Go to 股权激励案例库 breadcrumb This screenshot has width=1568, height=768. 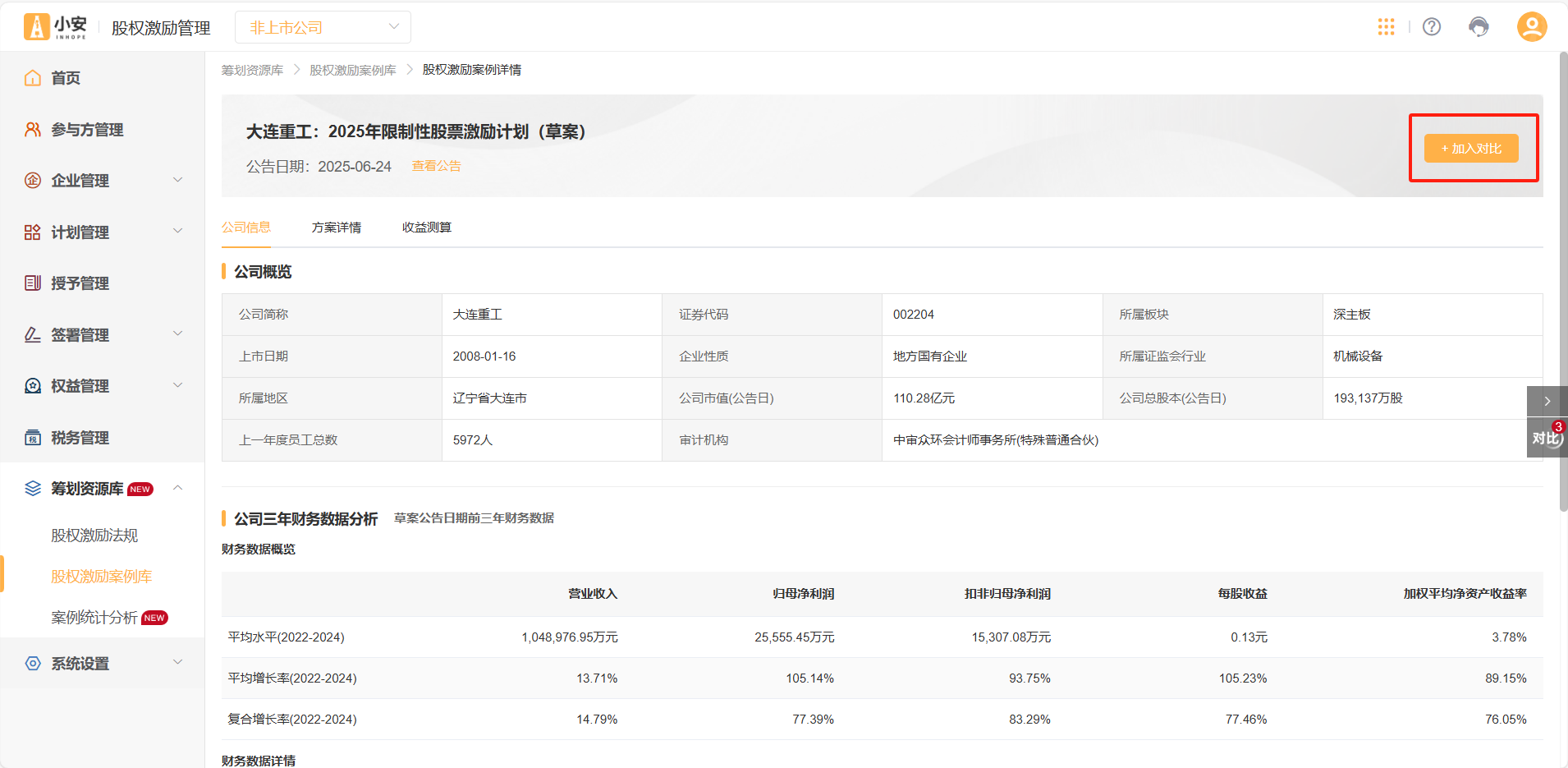coord(352,71)
